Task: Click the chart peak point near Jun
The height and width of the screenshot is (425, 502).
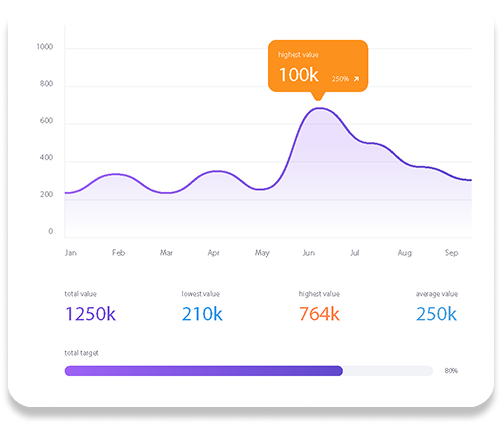Action: pos(319,108)
